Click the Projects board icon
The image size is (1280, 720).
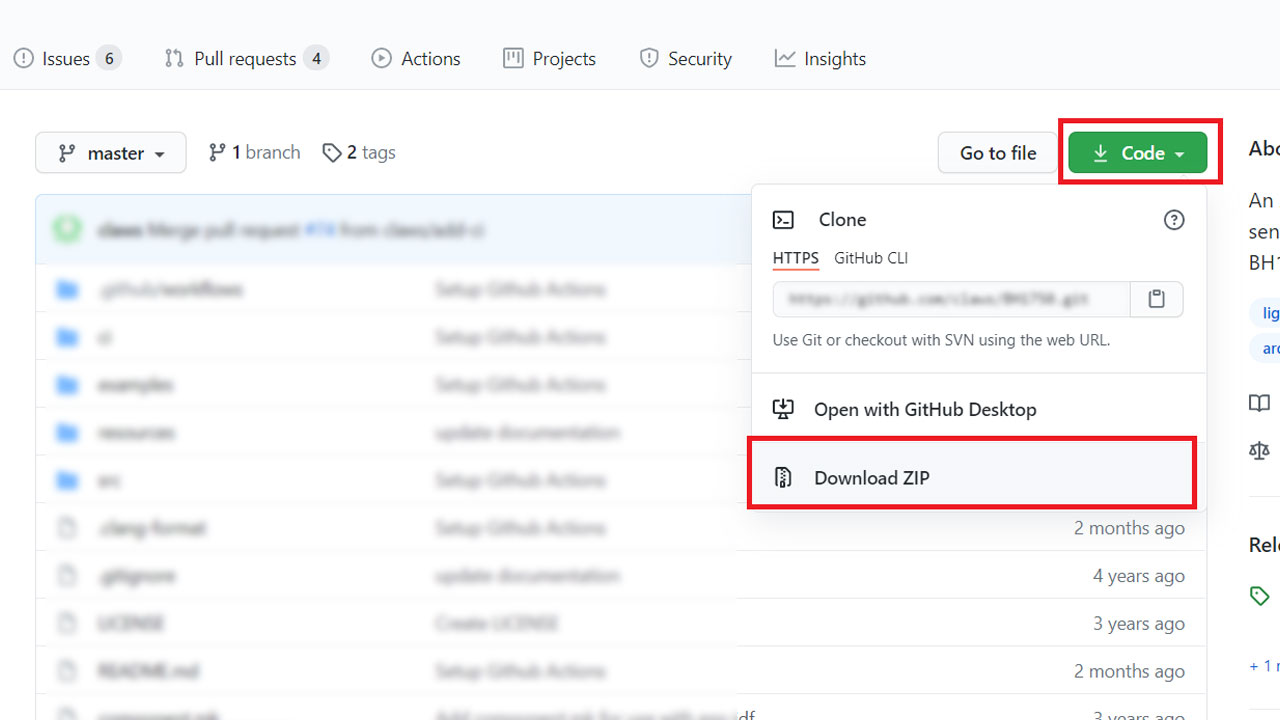[513, 59]
